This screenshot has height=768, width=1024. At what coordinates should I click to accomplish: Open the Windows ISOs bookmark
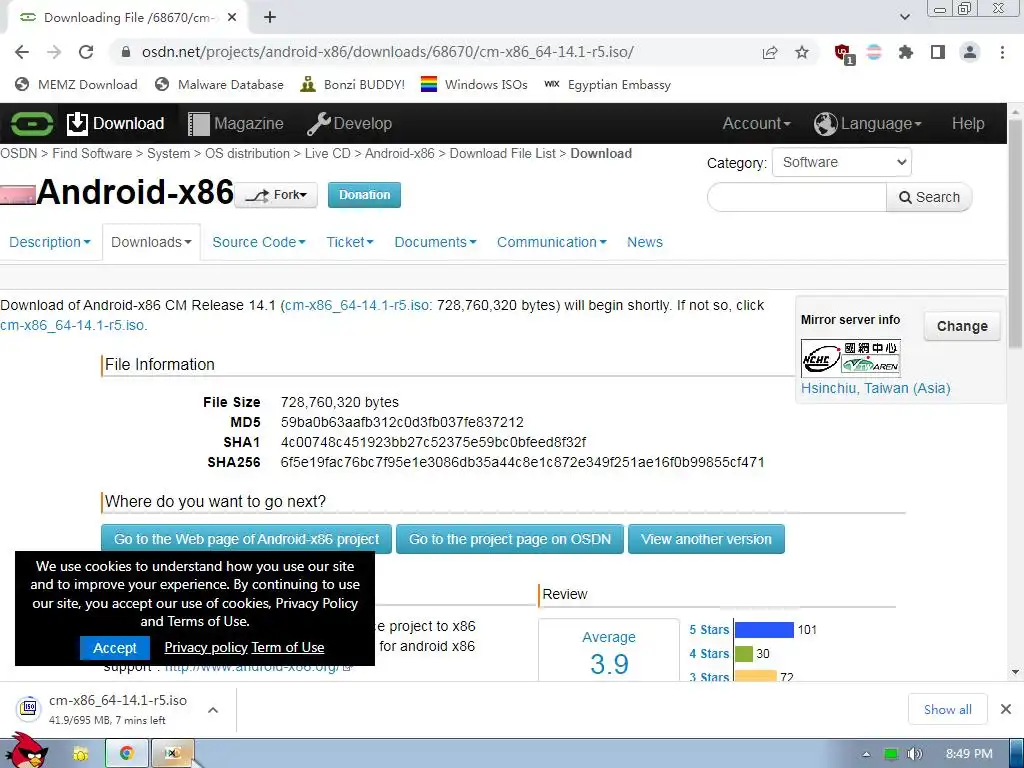[x=474, y=84]
